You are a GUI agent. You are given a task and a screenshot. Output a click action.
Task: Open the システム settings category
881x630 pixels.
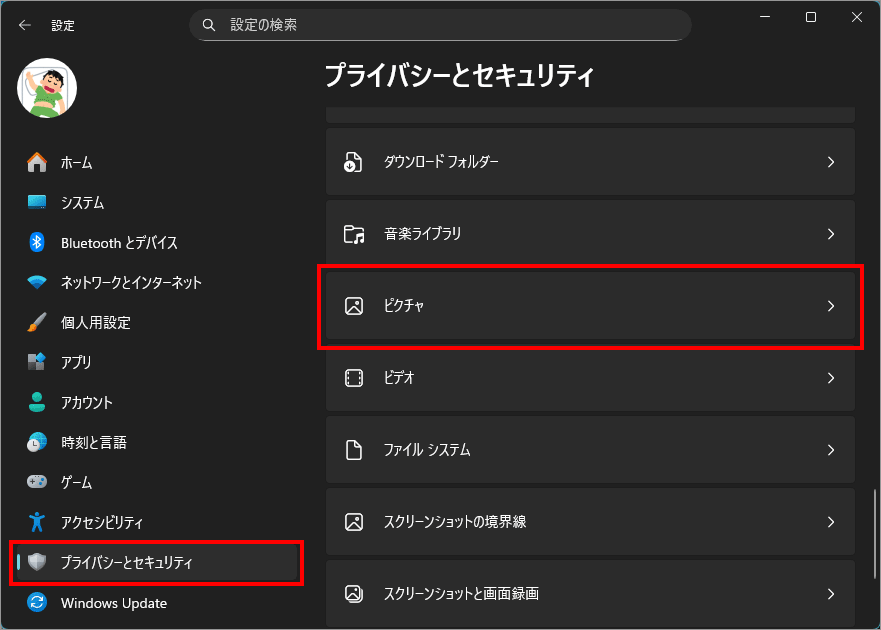tap(82, 202)
